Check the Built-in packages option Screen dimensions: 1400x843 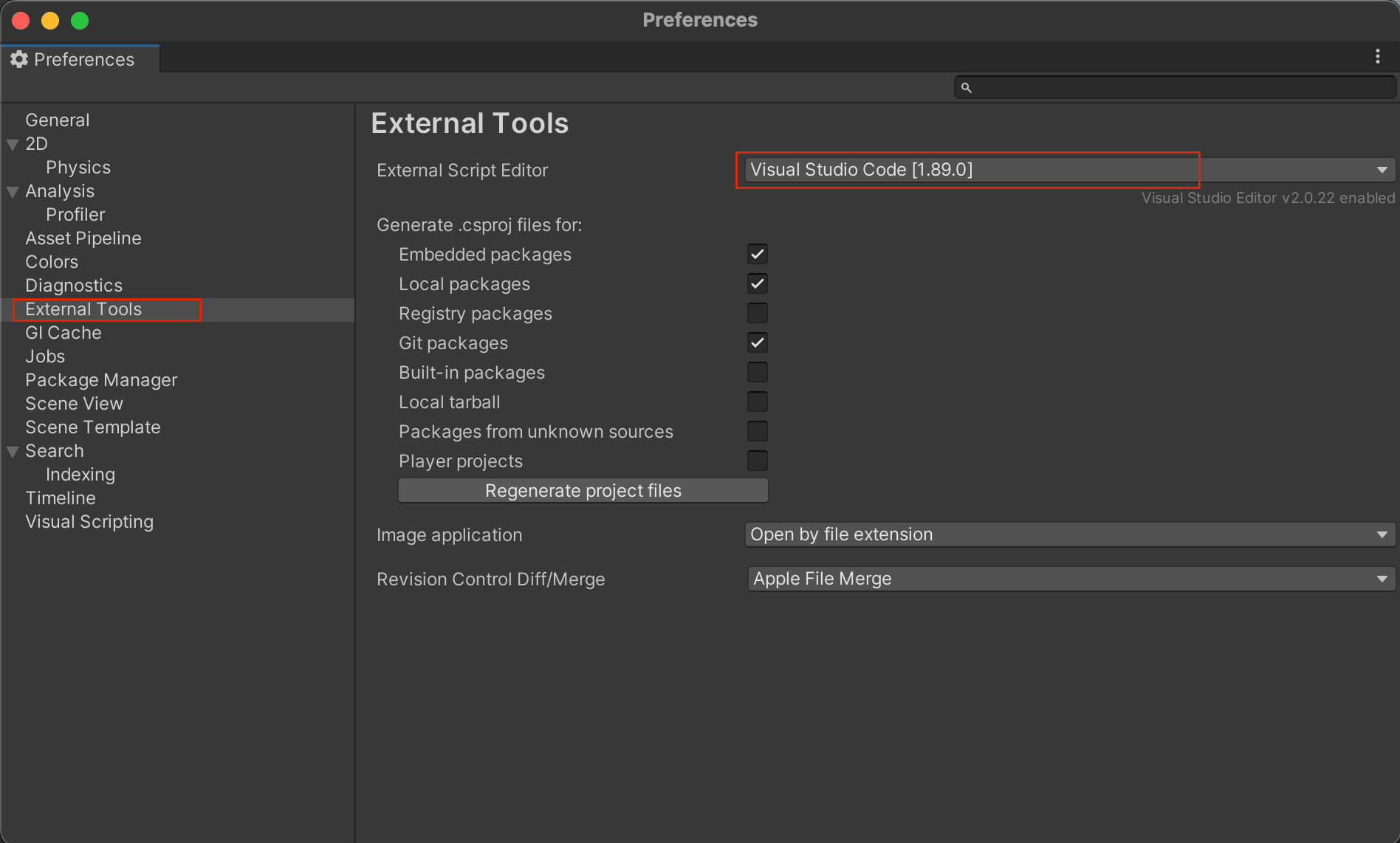pyautogui.click(x=758, y=372)
